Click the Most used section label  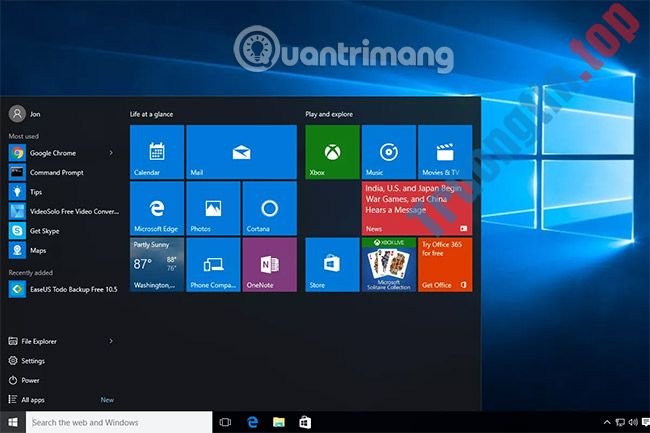click(x=24, y=136)
